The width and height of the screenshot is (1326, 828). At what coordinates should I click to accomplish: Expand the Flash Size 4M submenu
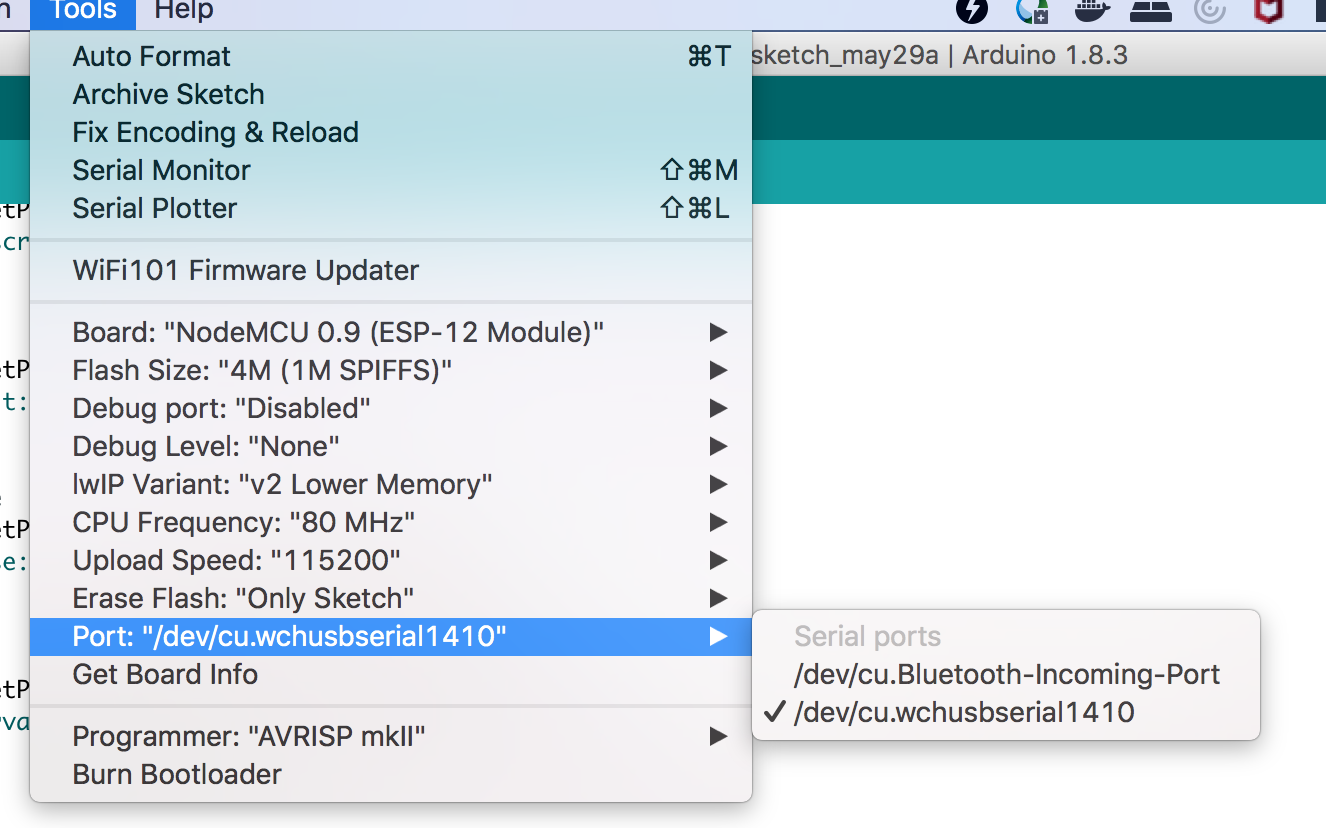tap(391, 371)
